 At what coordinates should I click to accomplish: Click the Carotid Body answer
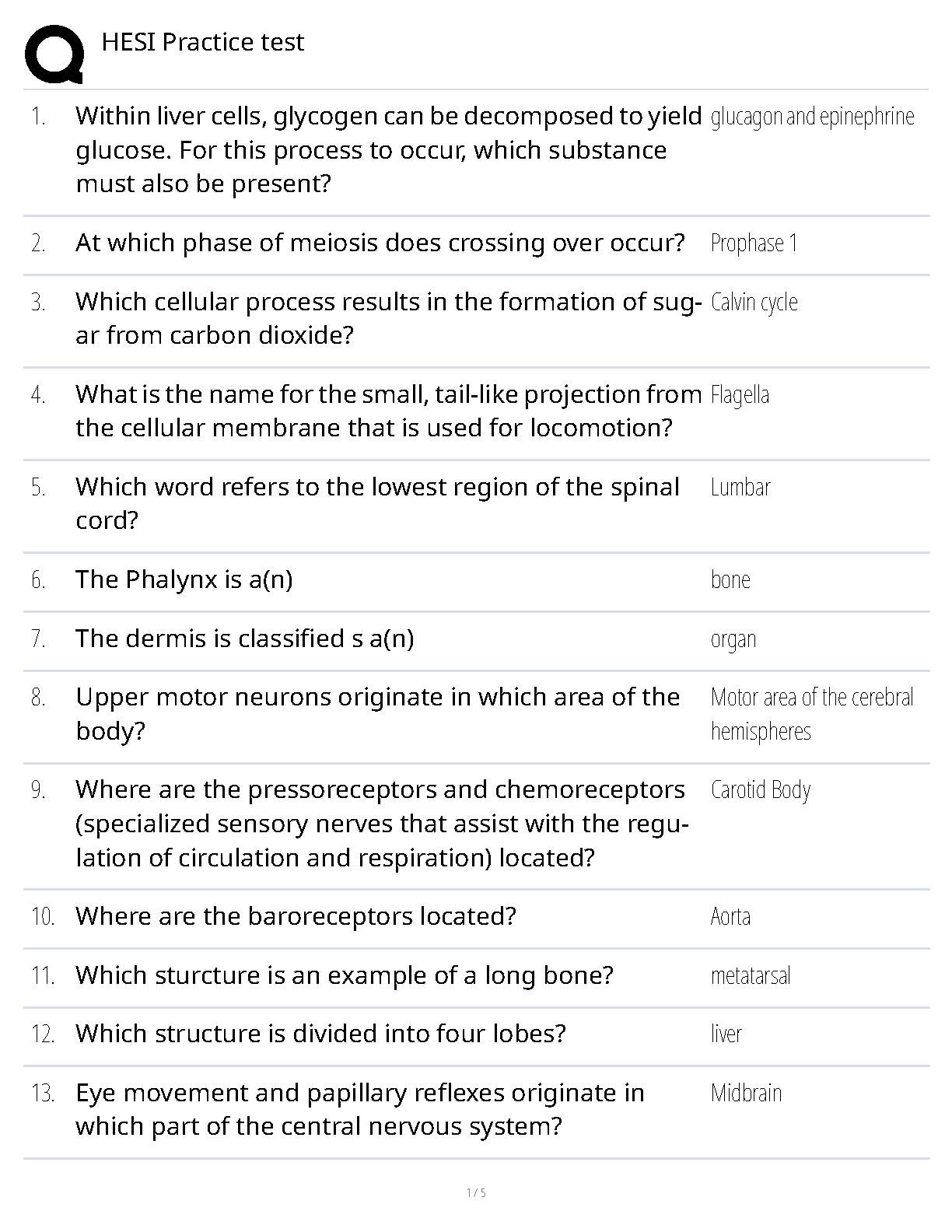[x=760, y=790]
